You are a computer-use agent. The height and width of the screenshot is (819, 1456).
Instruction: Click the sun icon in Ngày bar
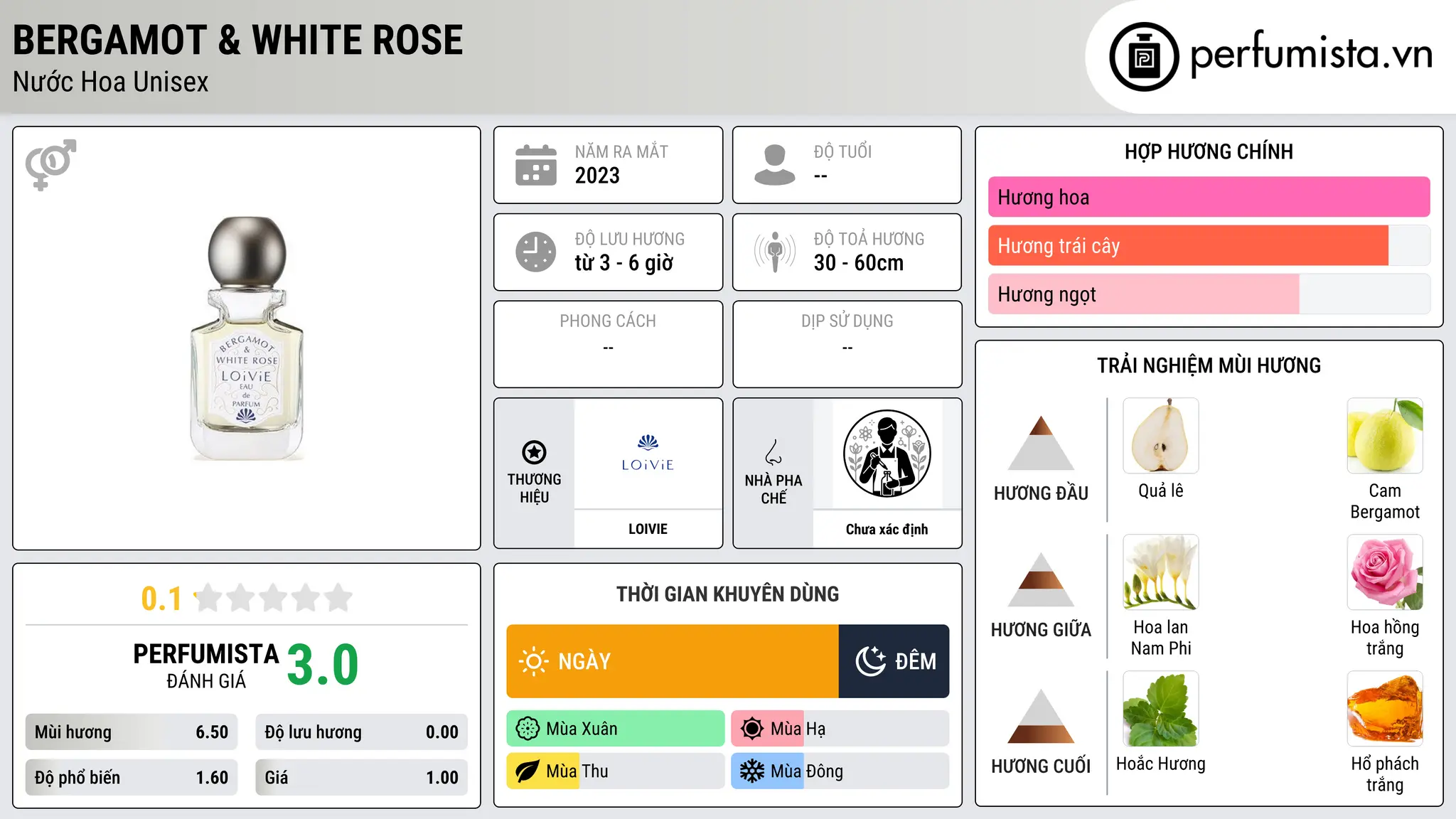533,661
